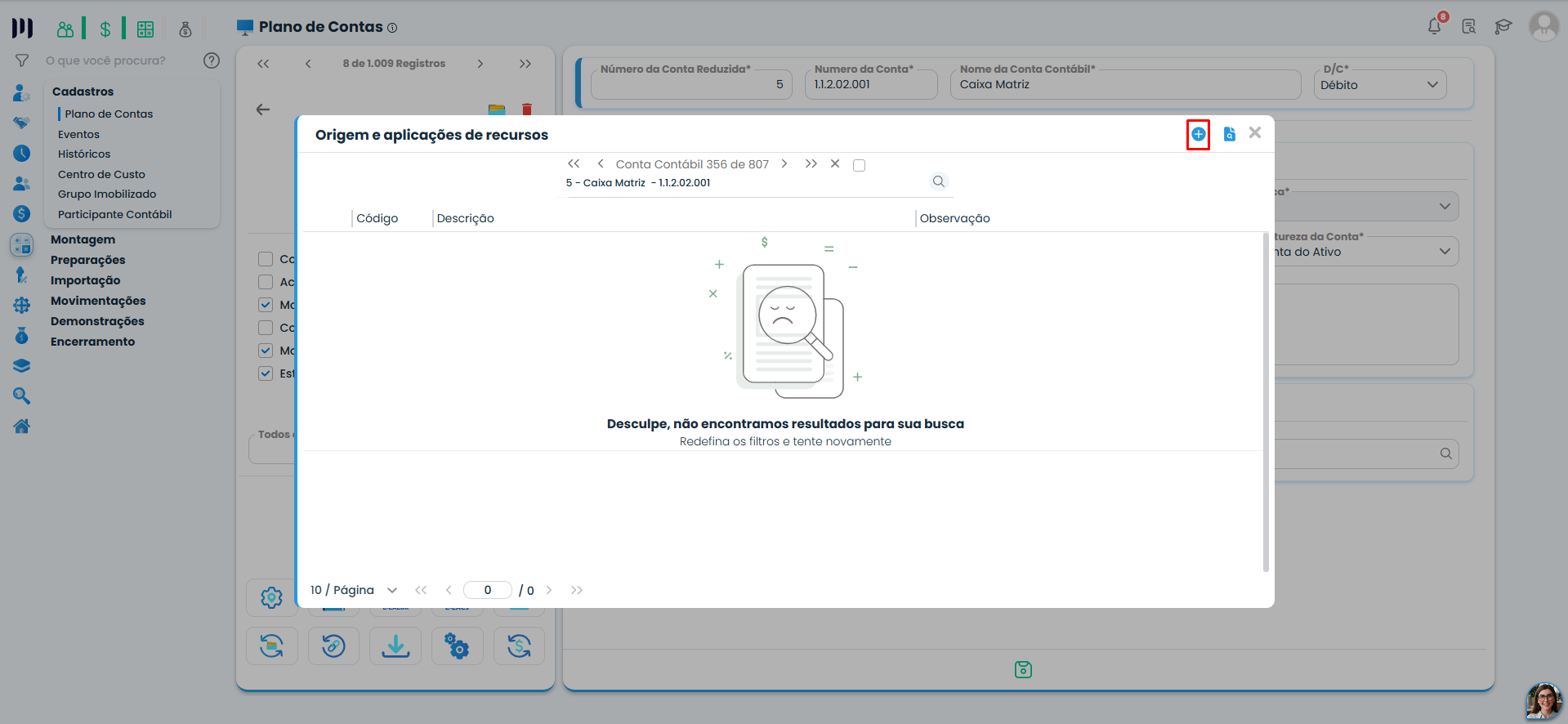Click the green save icon at bottom
Viewport: 1568px width, 724px height.
tap(1023, 670)
